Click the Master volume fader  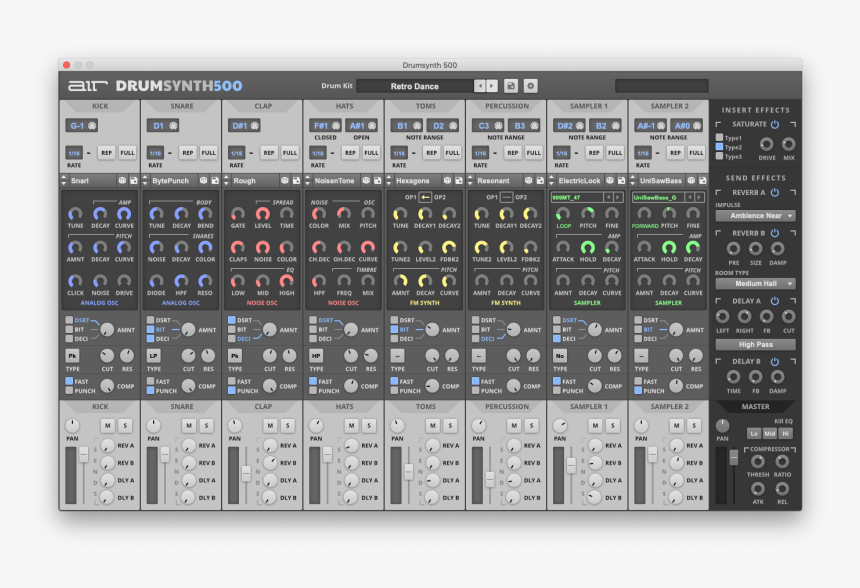click(733, 457)
